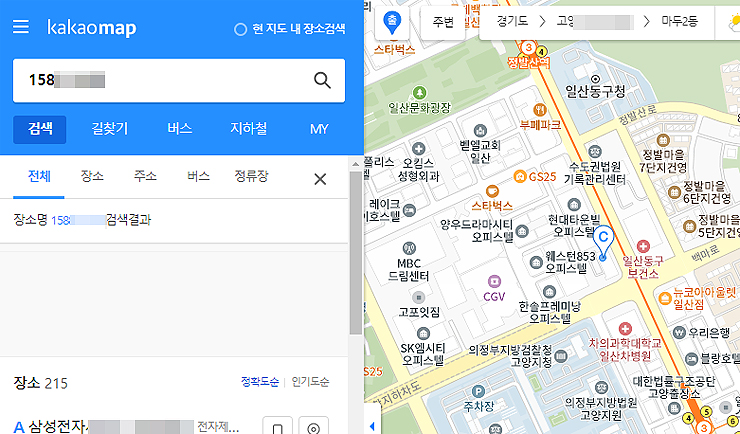Click the weather icon on map toolbar
Image resolution: width=740 pixels, height=434 pixels.
[733, 24]
